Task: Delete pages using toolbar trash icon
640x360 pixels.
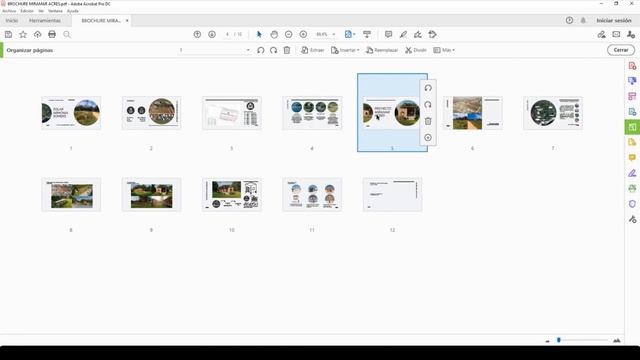Action: tap(287, 50)
